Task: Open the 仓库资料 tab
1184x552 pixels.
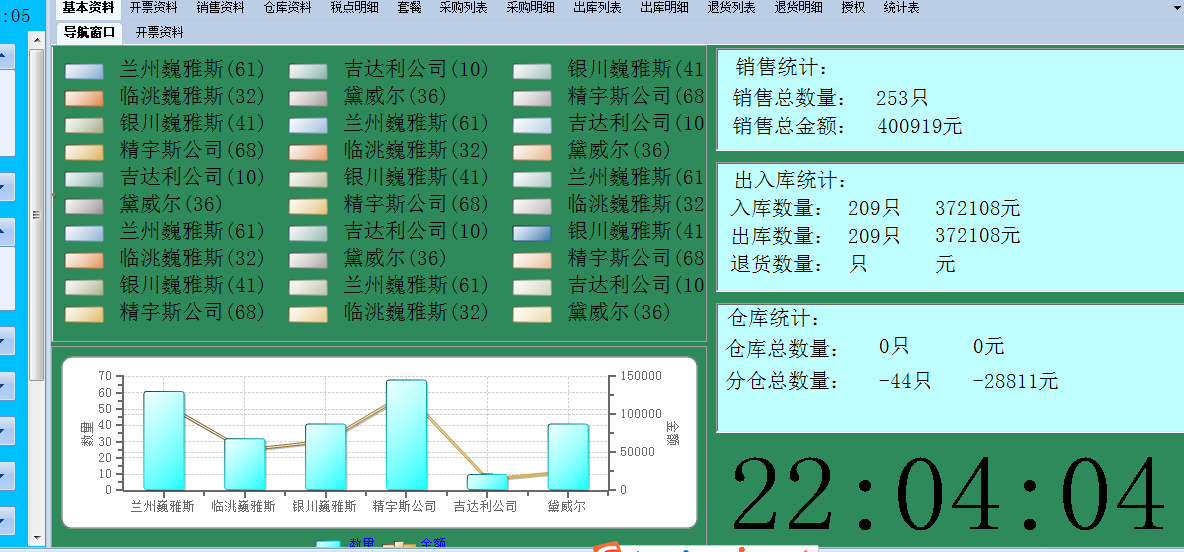Action: click(x=287, y=8)
